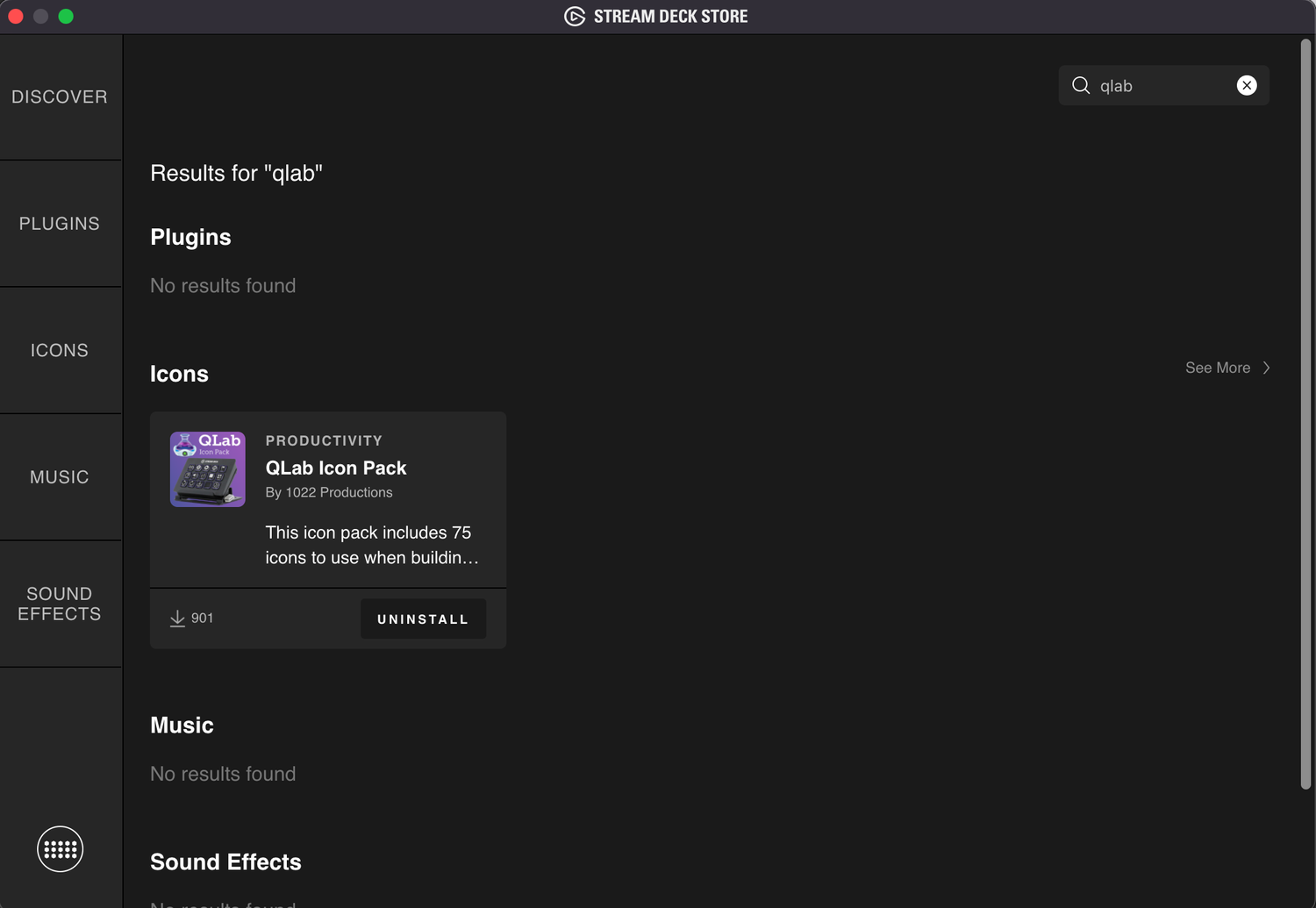Uninstall the QLab Icon Pack
Screen dimensions: 1316x908
pyautogui.click(x=423, y=618)
